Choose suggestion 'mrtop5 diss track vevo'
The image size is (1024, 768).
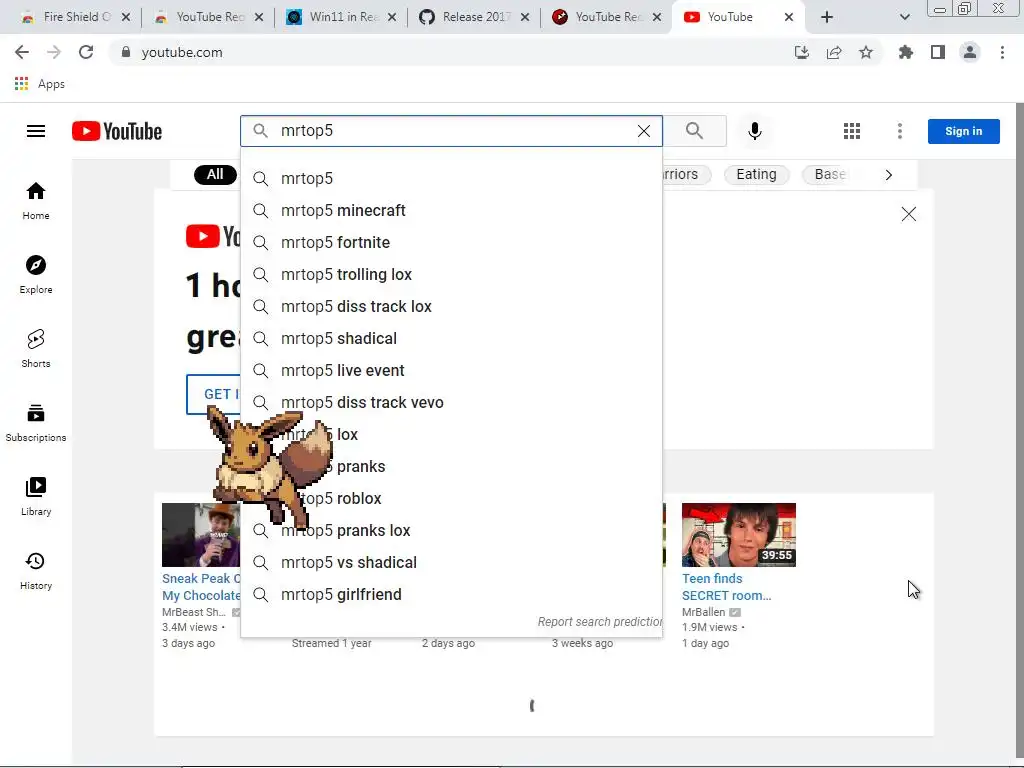tap(451, 402)
